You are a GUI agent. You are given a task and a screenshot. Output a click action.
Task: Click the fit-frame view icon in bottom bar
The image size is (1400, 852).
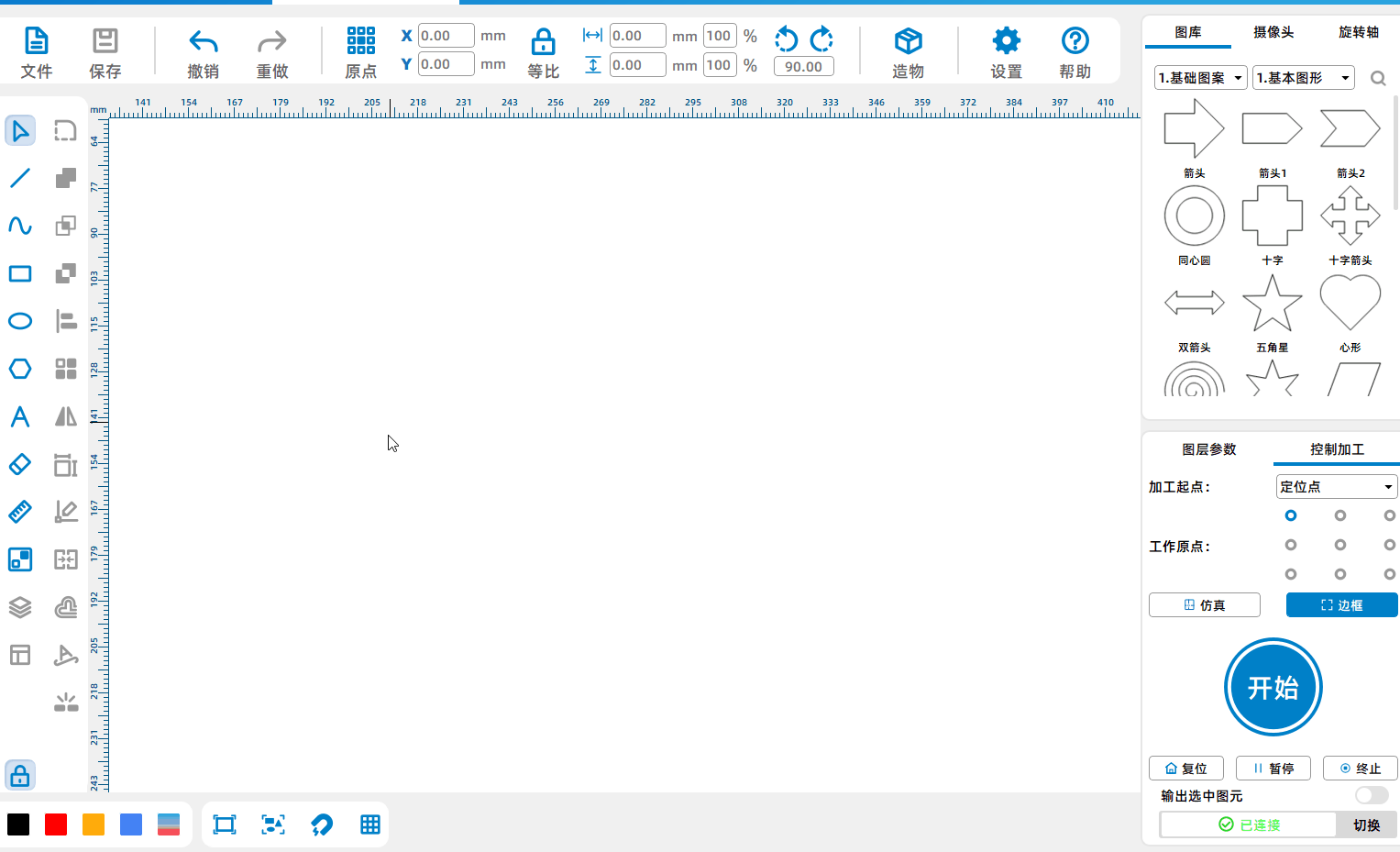[225, 824]
